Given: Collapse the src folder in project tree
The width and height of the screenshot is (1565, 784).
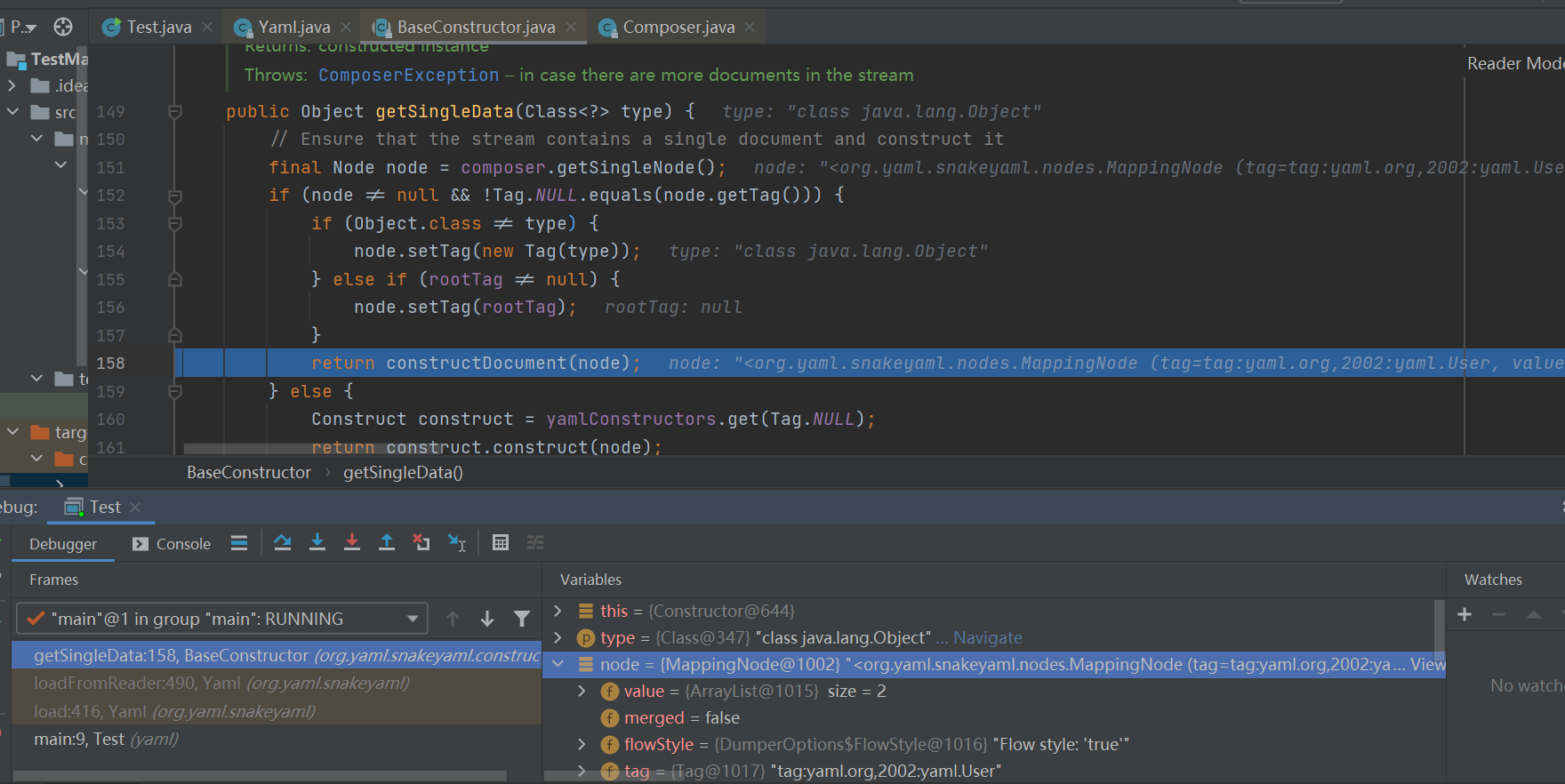Looking at the screenshot, I should tap(12, 112).
